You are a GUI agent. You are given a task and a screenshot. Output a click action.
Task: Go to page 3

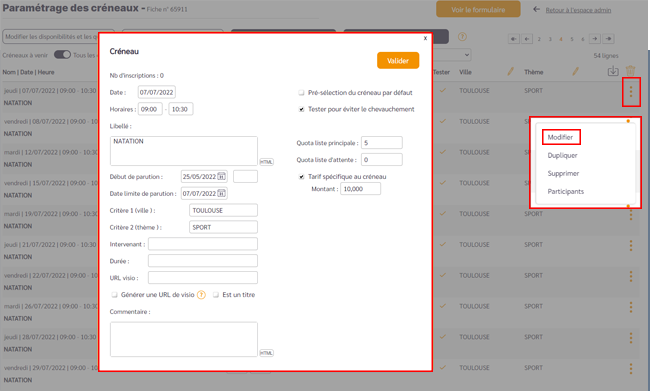pyautogui.click(x=550, y=39)
